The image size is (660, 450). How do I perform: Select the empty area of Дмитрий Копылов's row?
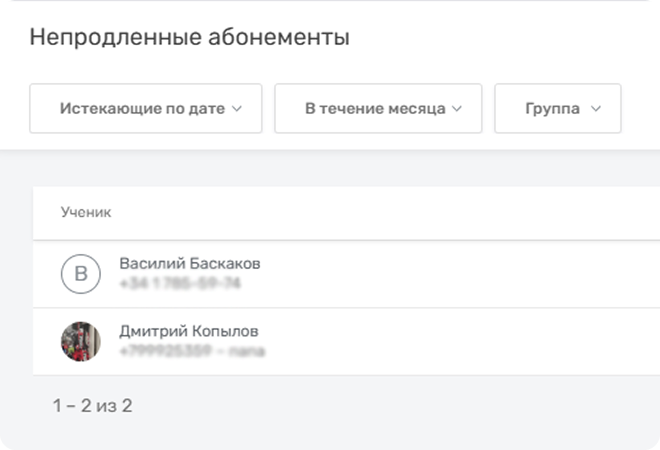(x=450, y=342)
